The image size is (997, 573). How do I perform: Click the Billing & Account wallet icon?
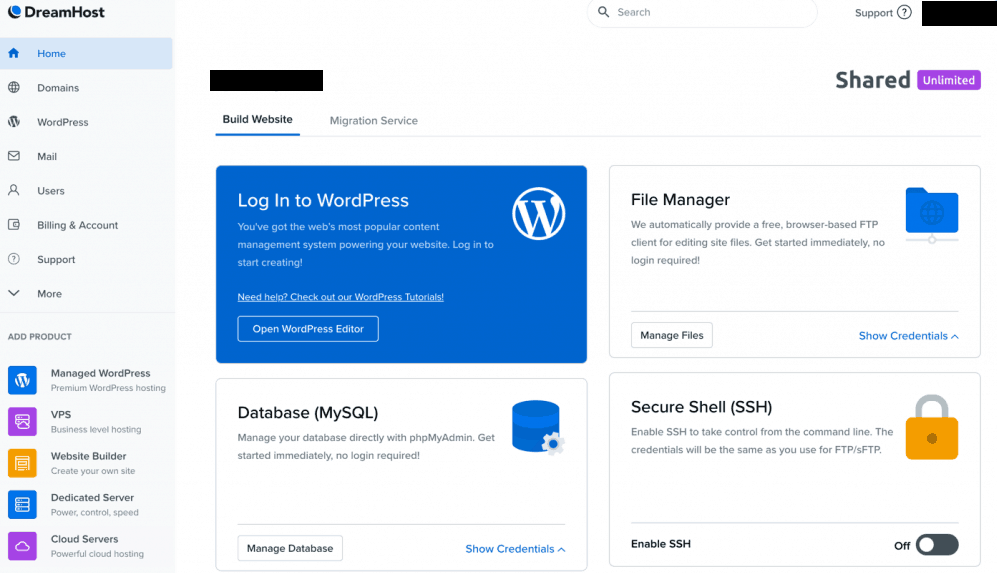pos(13,224)
